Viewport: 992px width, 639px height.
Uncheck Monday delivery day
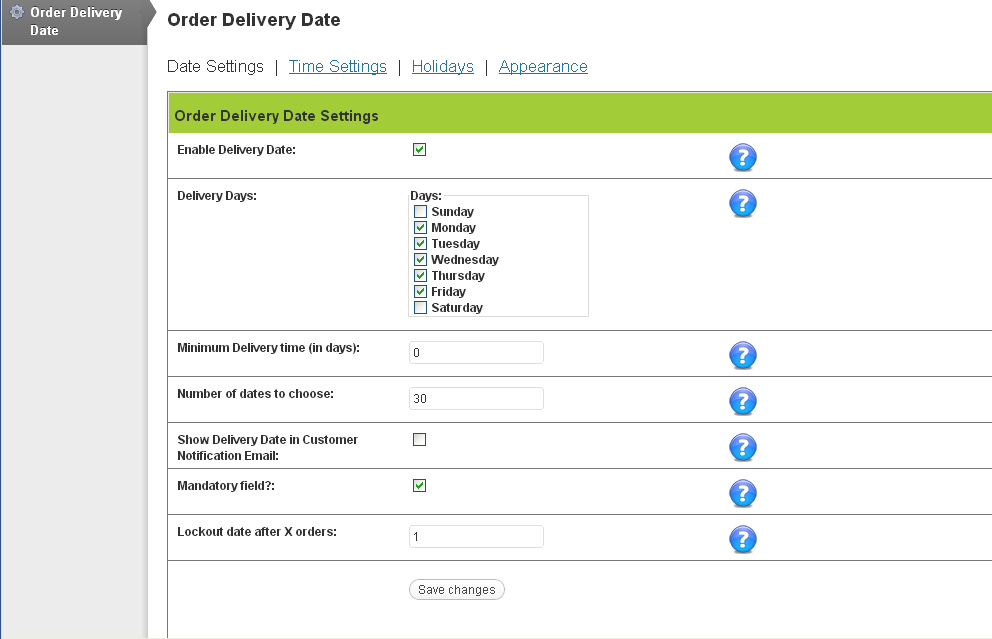point(420,227)
